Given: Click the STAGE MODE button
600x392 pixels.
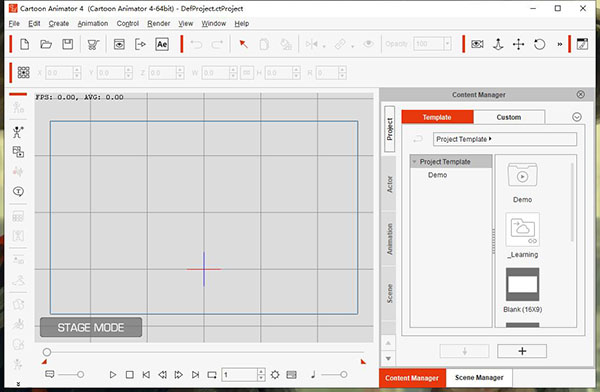Looking at the screenshot, I should (91, 327).
